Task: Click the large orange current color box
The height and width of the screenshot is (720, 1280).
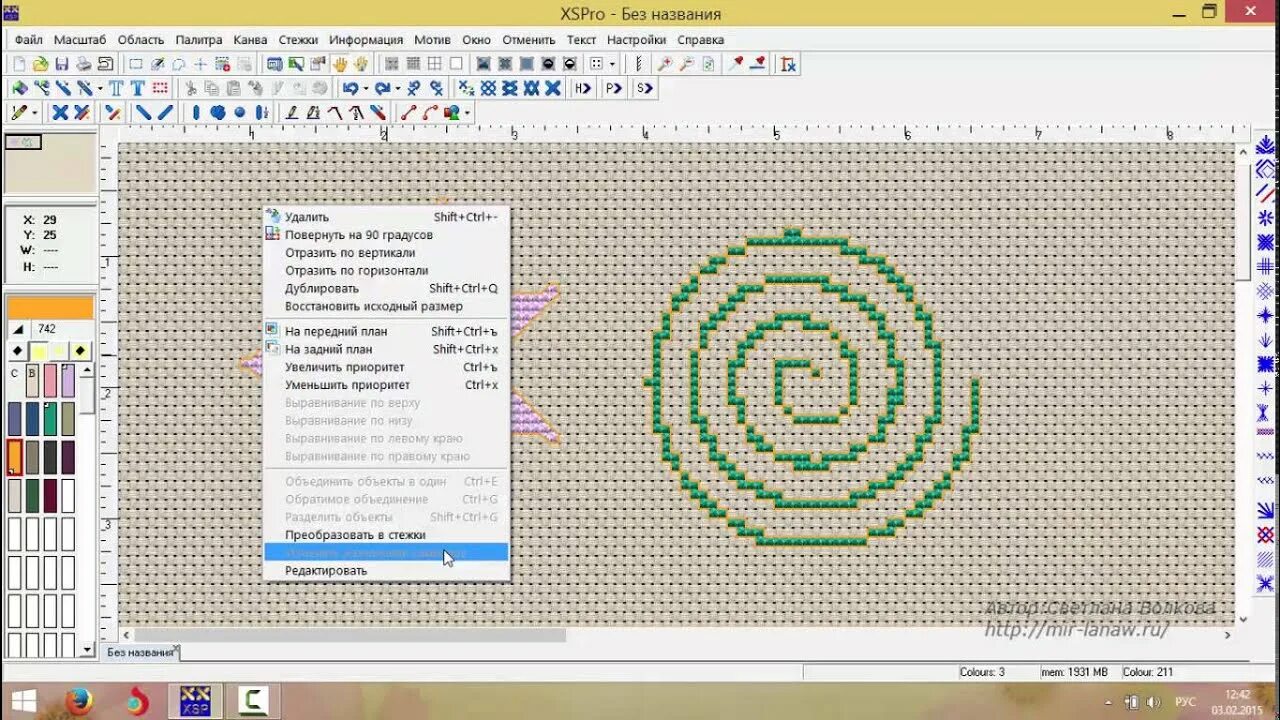Action: pos(50,307)
